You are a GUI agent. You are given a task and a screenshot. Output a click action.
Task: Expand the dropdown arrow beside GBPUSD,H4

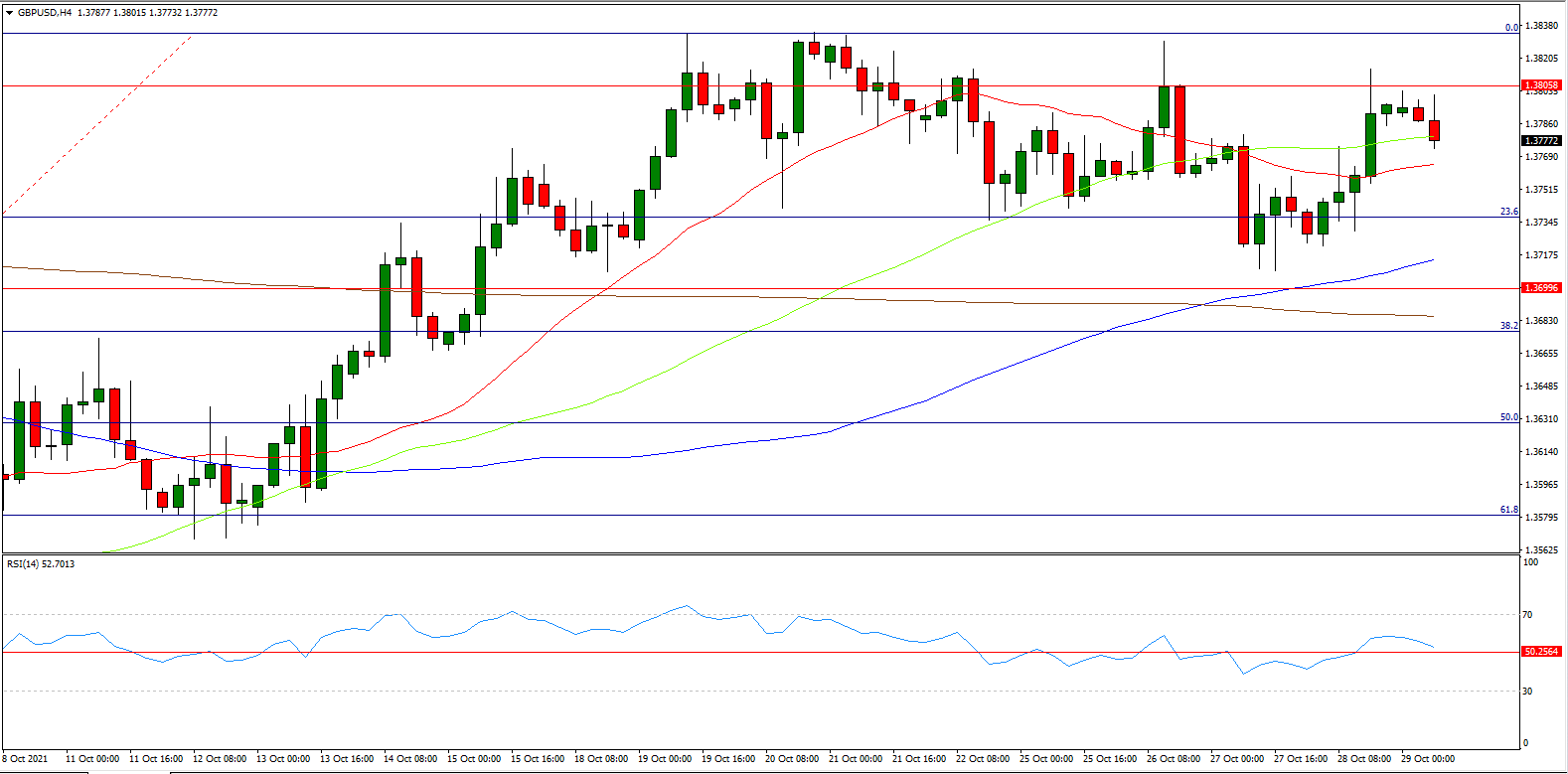coord(9,13)
